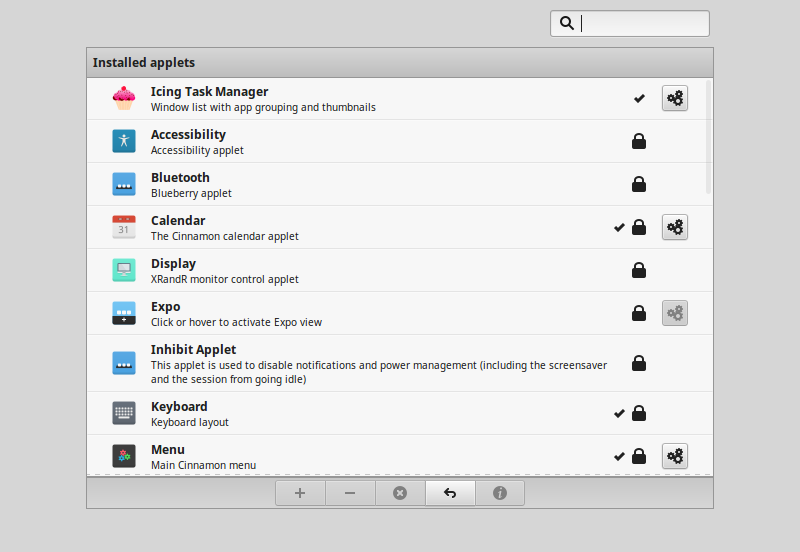Click lock icon on Bluetooth row

tap(639, 184)
